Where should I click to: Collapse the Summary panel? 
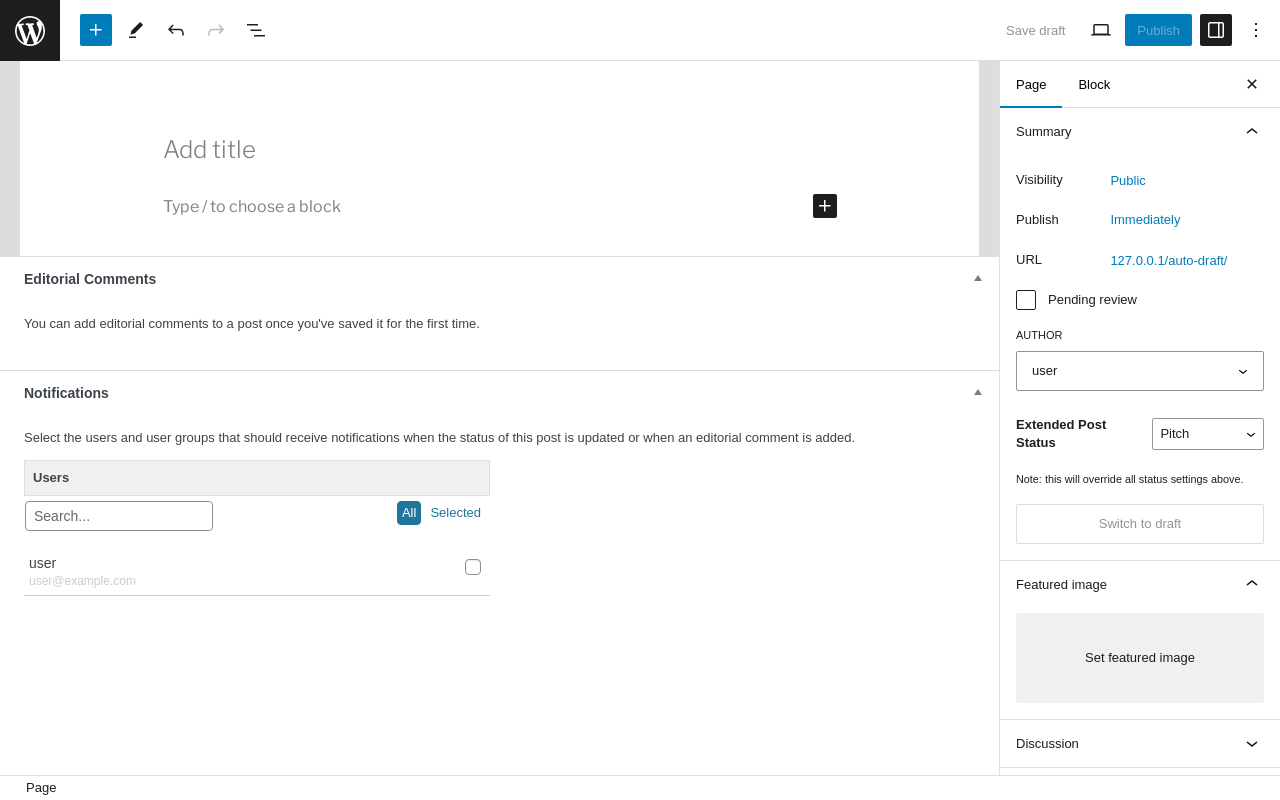[1252, 131]
